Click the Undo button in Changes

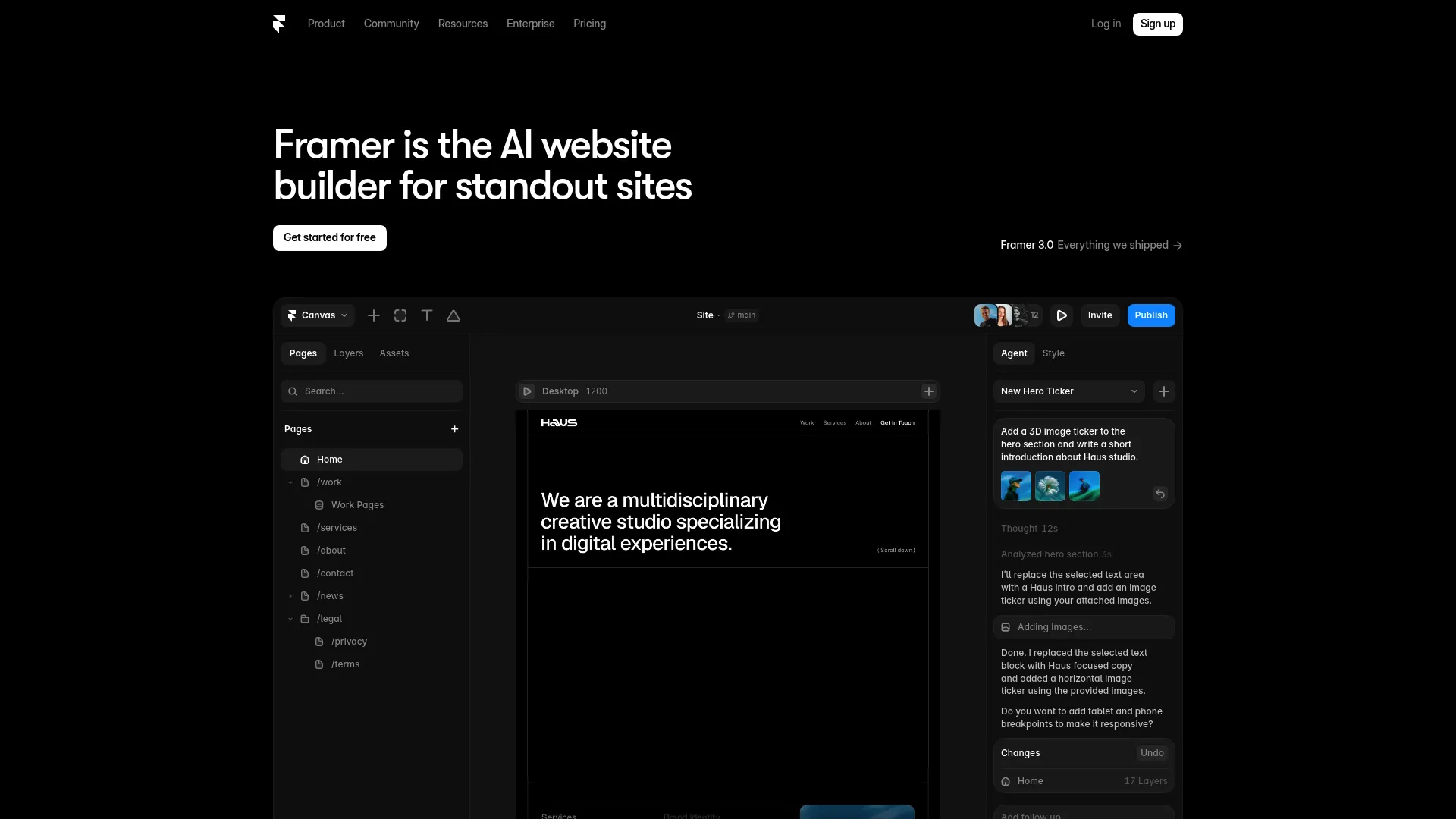(x=1152, y=753)
